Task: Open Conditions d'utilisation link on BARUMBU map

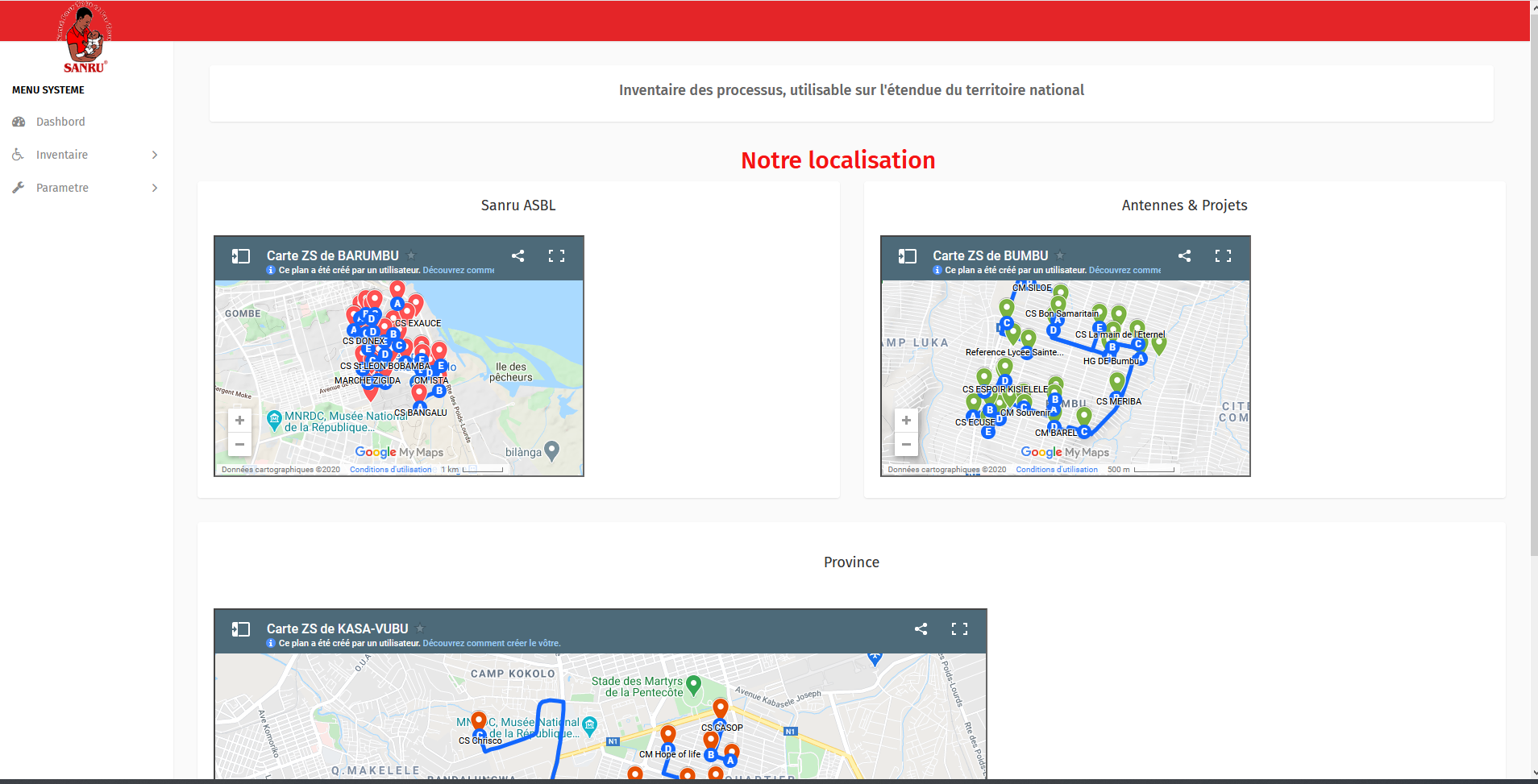Action: click(x=390, y=470)
